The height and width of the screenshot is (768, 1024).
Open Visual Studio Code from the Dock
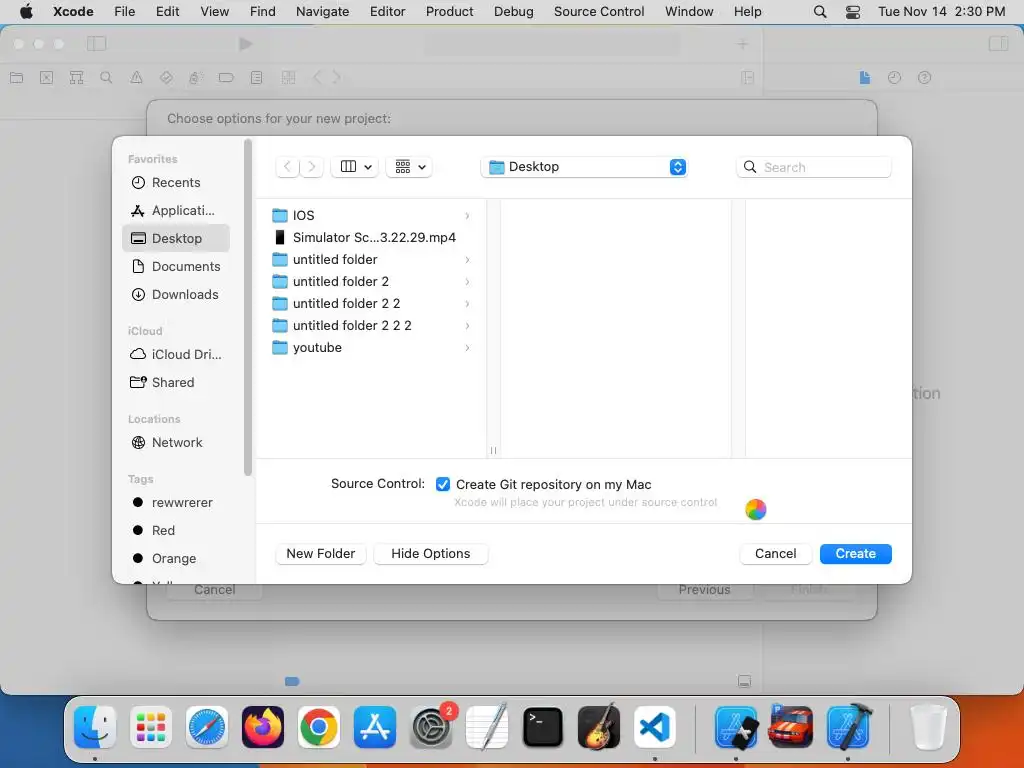pos(655,727)
